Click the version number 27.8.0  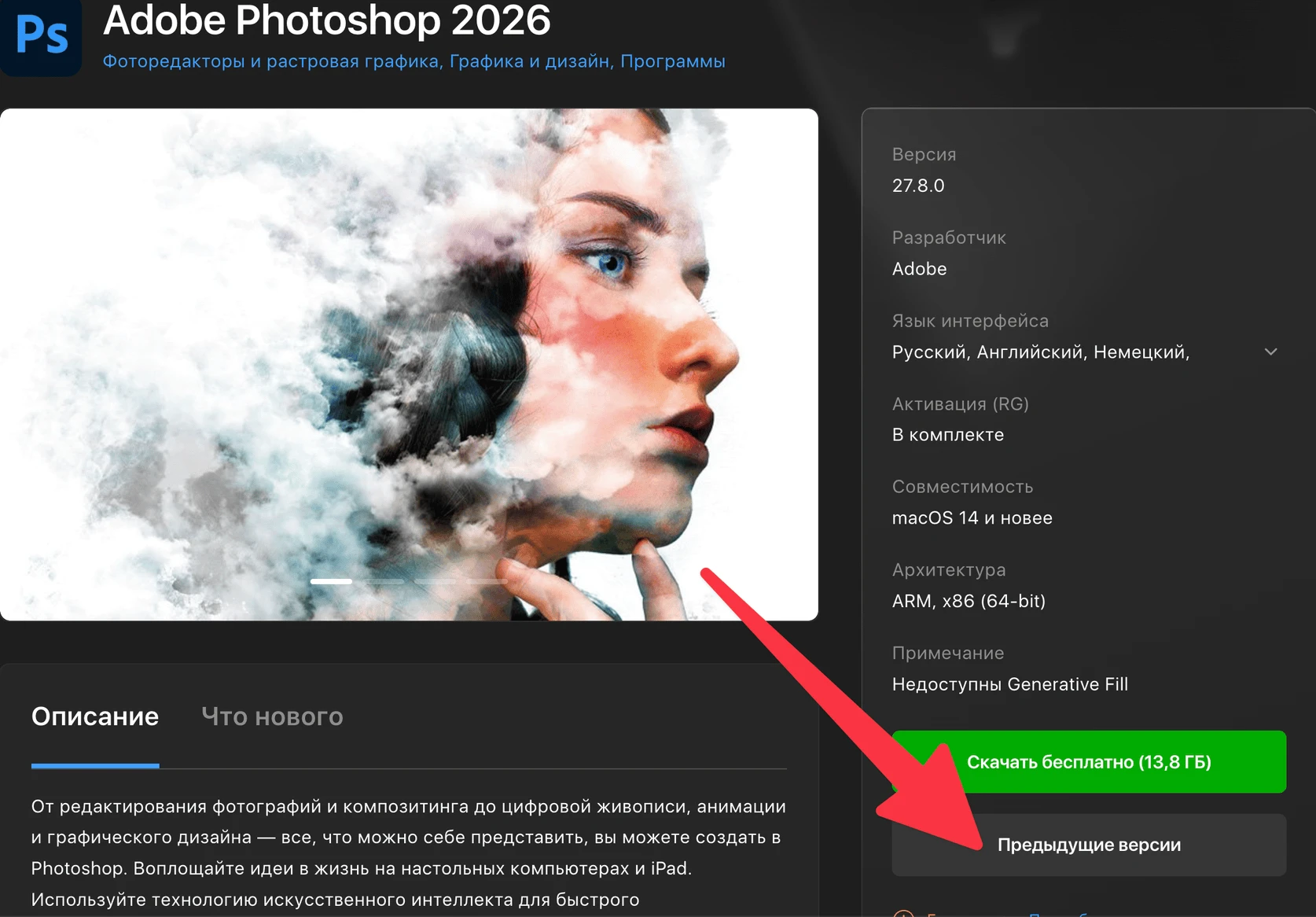[x=918, y=186]
